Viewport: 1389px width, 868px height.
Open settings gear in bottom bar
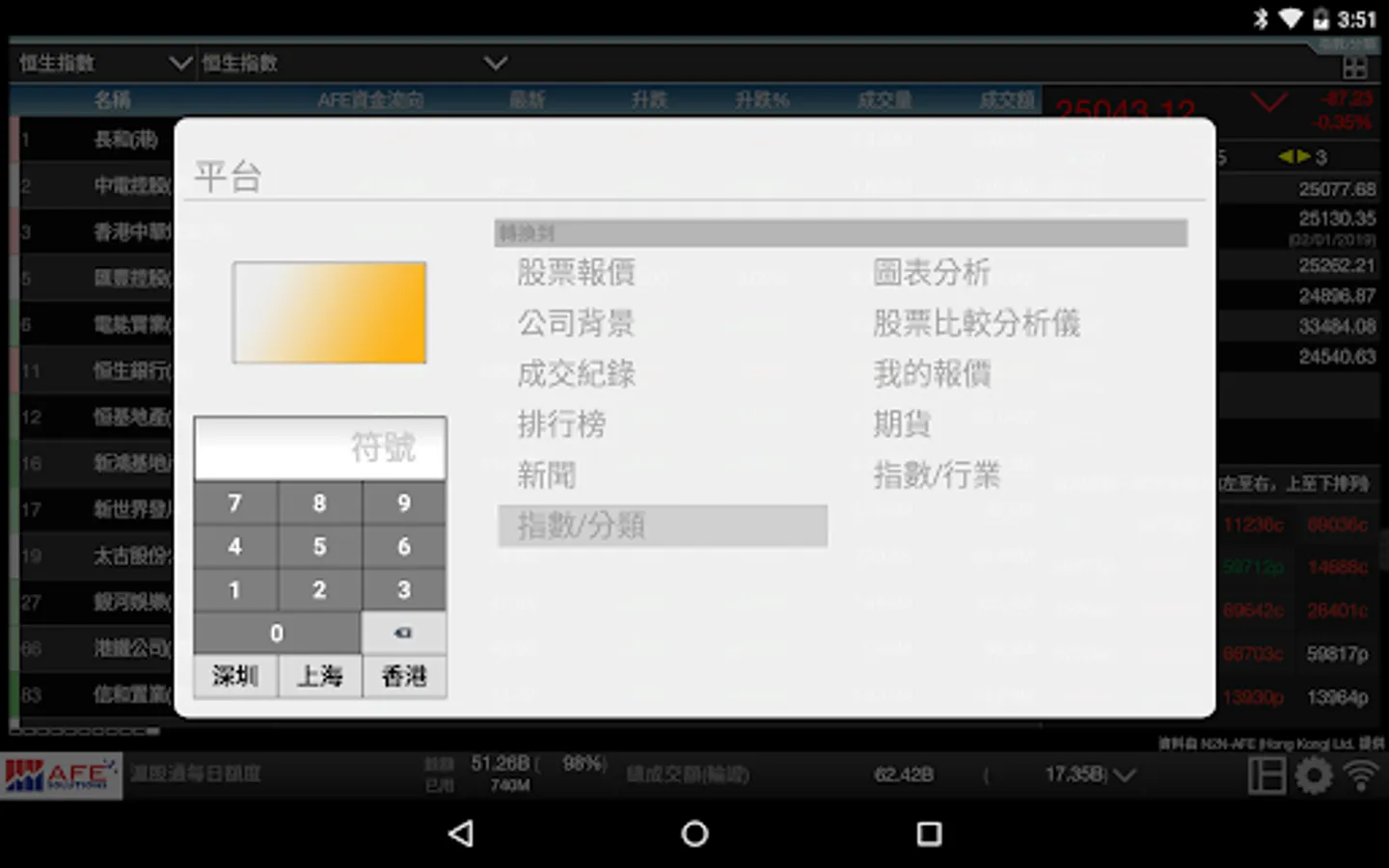pyautogui.click(x=1314, y=775)
